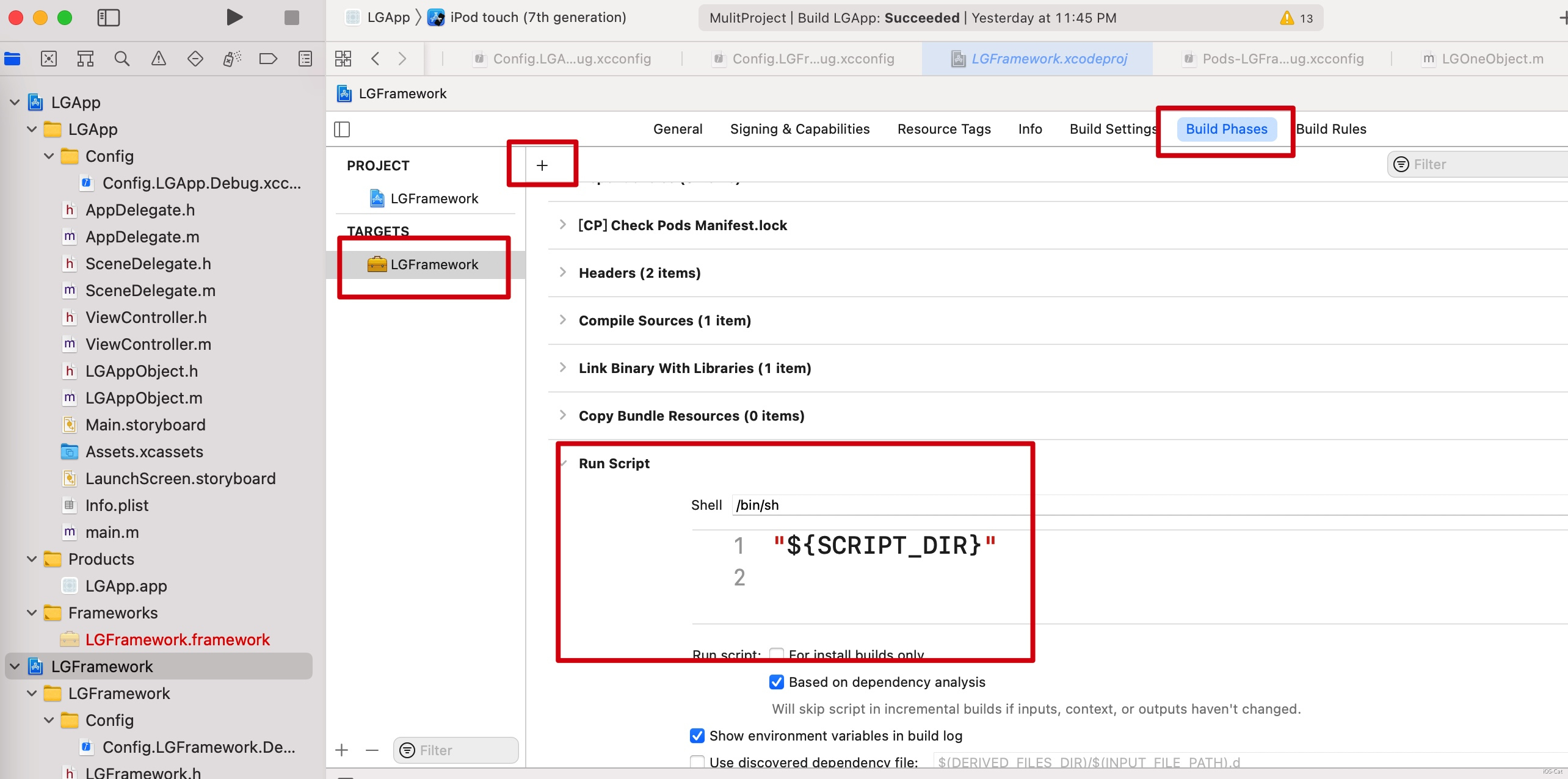Toggle the navigator sidebar icon
Viewport: 1568px width, 779px height.
109,18
